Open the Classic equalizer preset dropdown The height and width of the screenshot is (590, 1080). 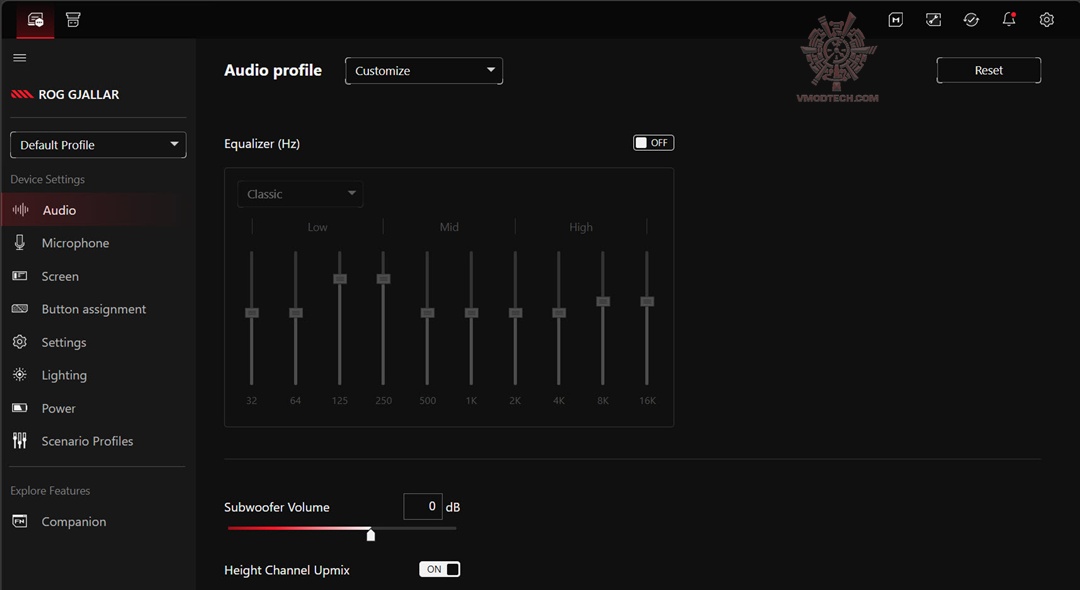click(300, 194)
